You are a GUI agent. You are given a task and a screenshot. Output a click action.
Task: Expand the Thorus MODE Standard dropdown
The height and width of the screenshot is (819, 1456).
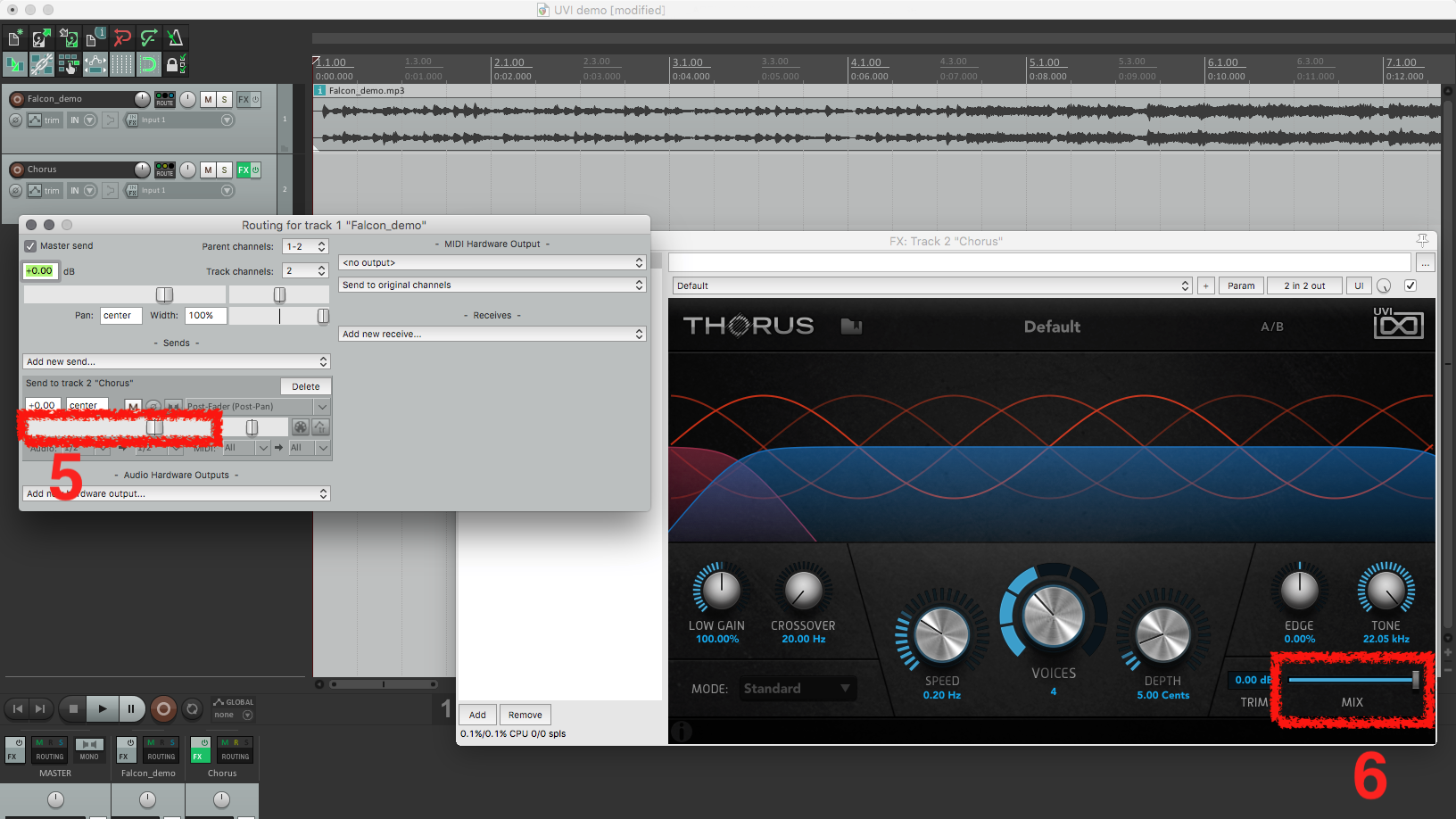point(797,689)
